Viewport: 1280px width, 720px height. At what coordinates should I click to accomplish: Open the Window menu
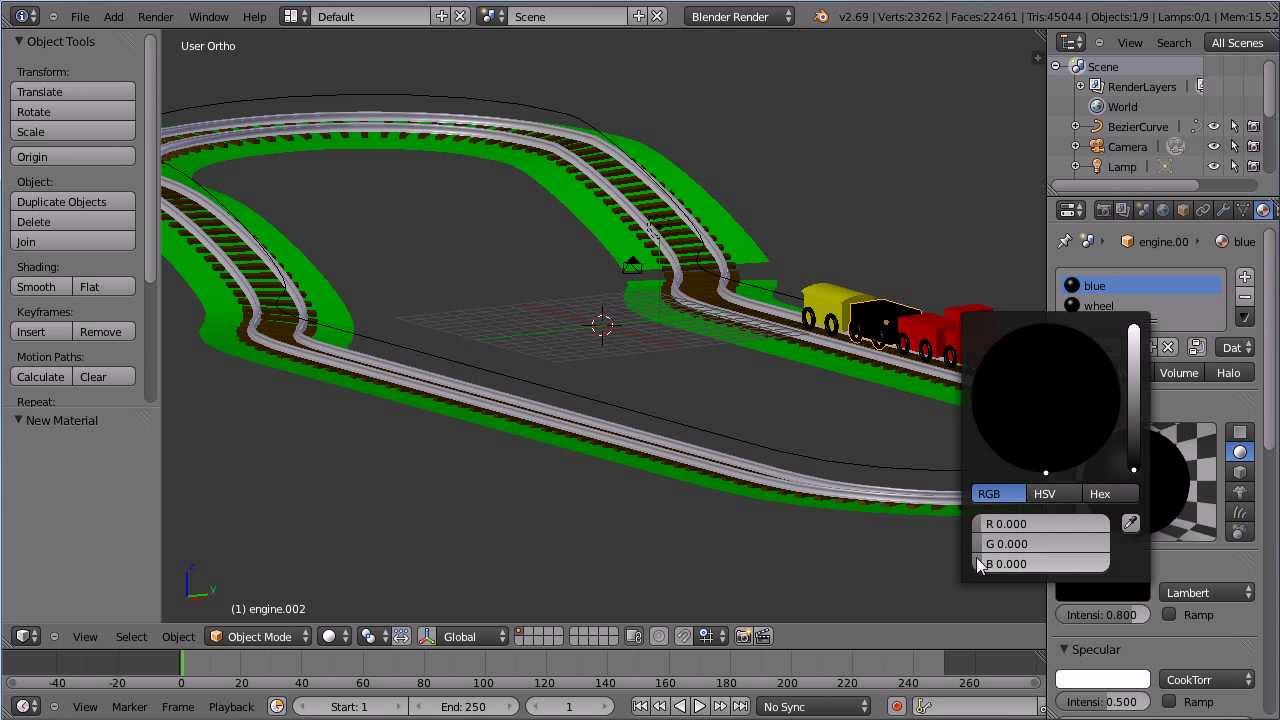coord(208,16)
